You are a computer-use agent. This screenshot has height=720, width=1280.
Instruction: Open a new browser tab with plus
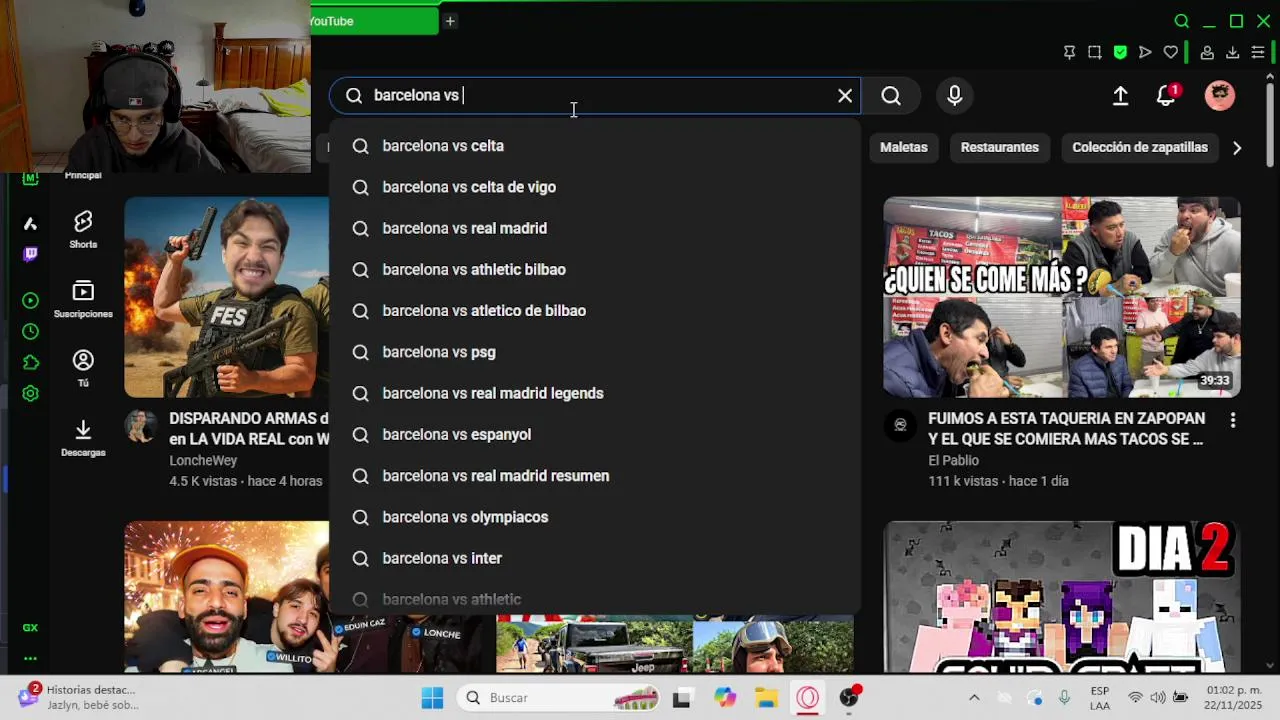450,21
